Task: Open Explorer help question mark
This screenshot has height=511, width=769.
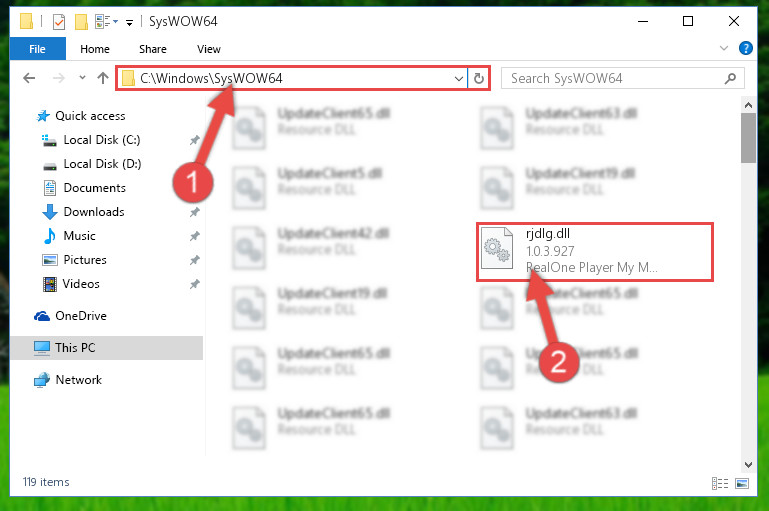Action: tap(745, 48)
